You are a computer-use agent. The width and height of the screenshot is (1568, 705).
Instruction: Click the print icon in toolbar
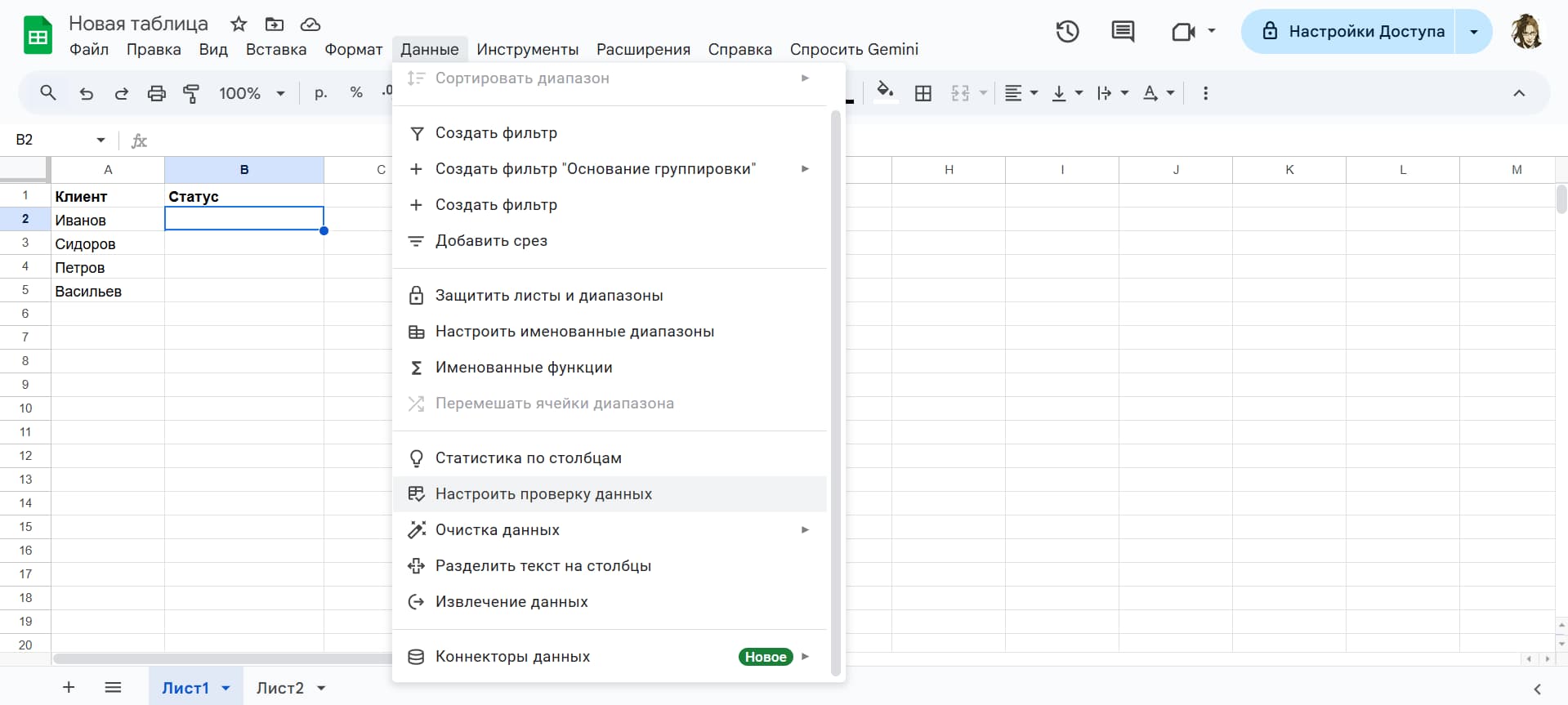[156, 93]
